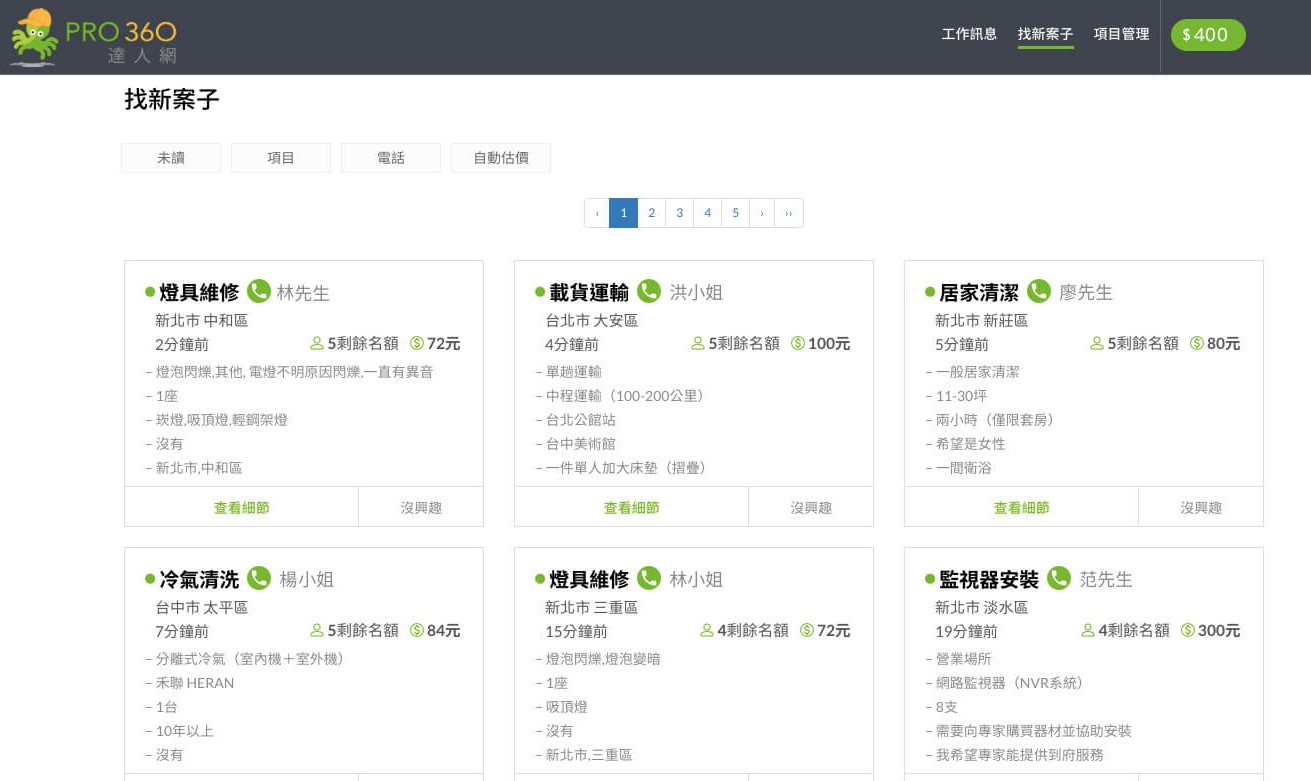Click green status dot beside 監視器安裝
This screenshot has height=781, width=1311.
(930, 579)
